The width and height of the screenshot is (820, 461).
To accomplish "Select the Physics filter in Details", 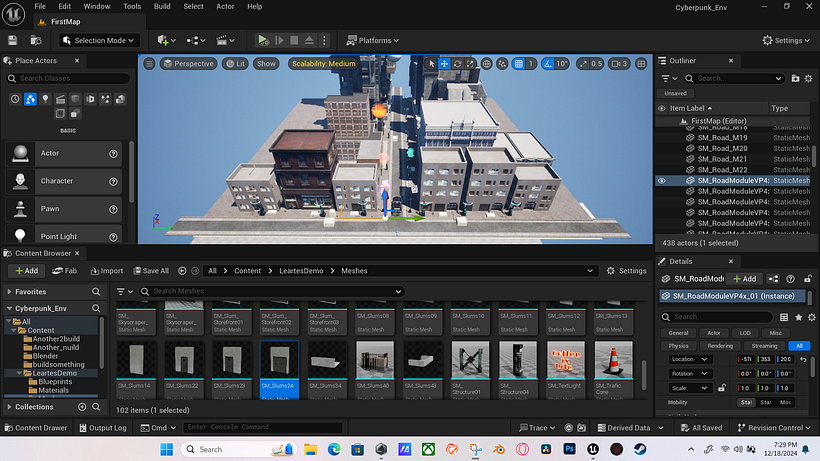I will 678,346.
